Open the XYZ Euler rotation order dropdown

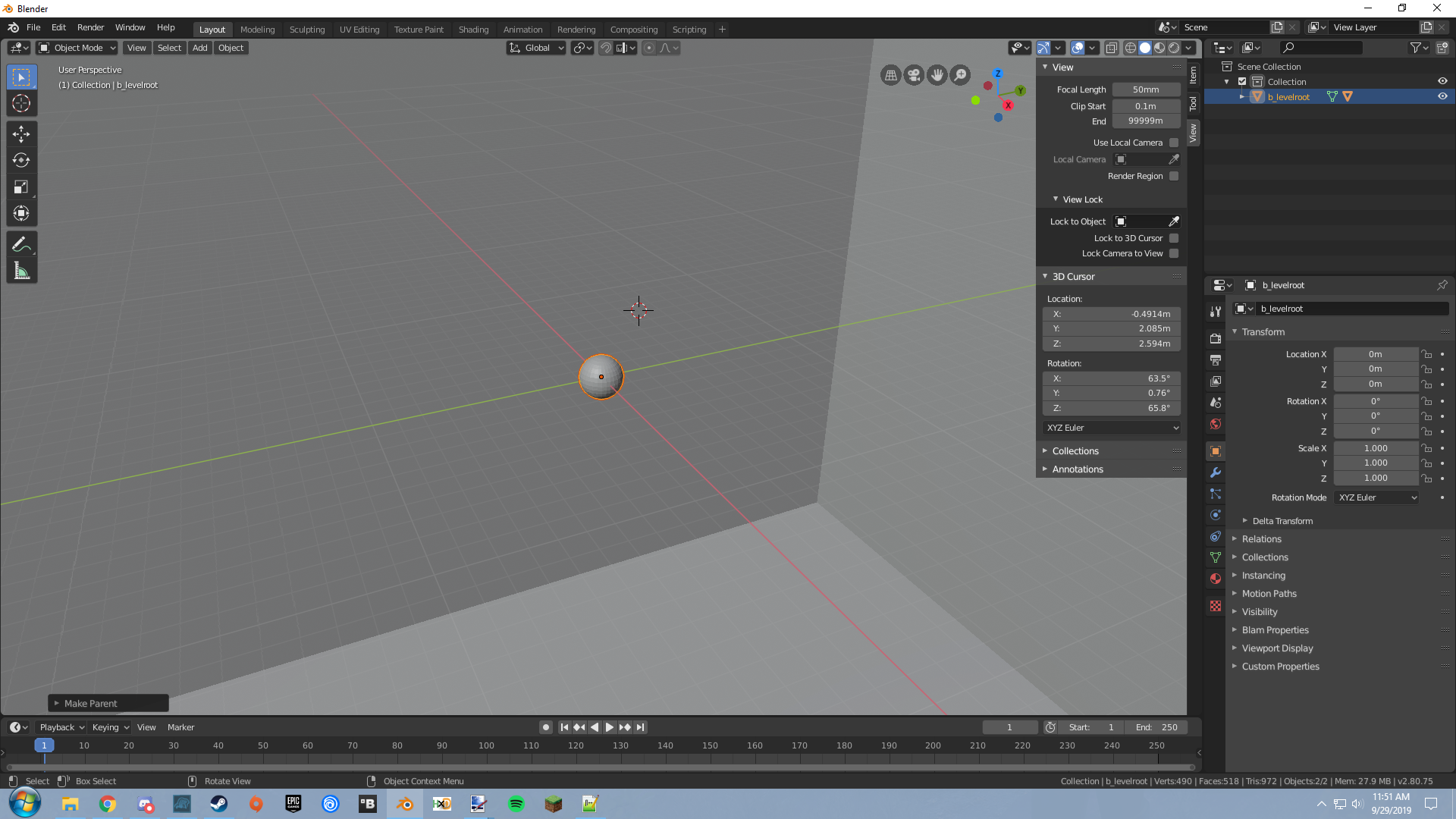[1111, 428]
